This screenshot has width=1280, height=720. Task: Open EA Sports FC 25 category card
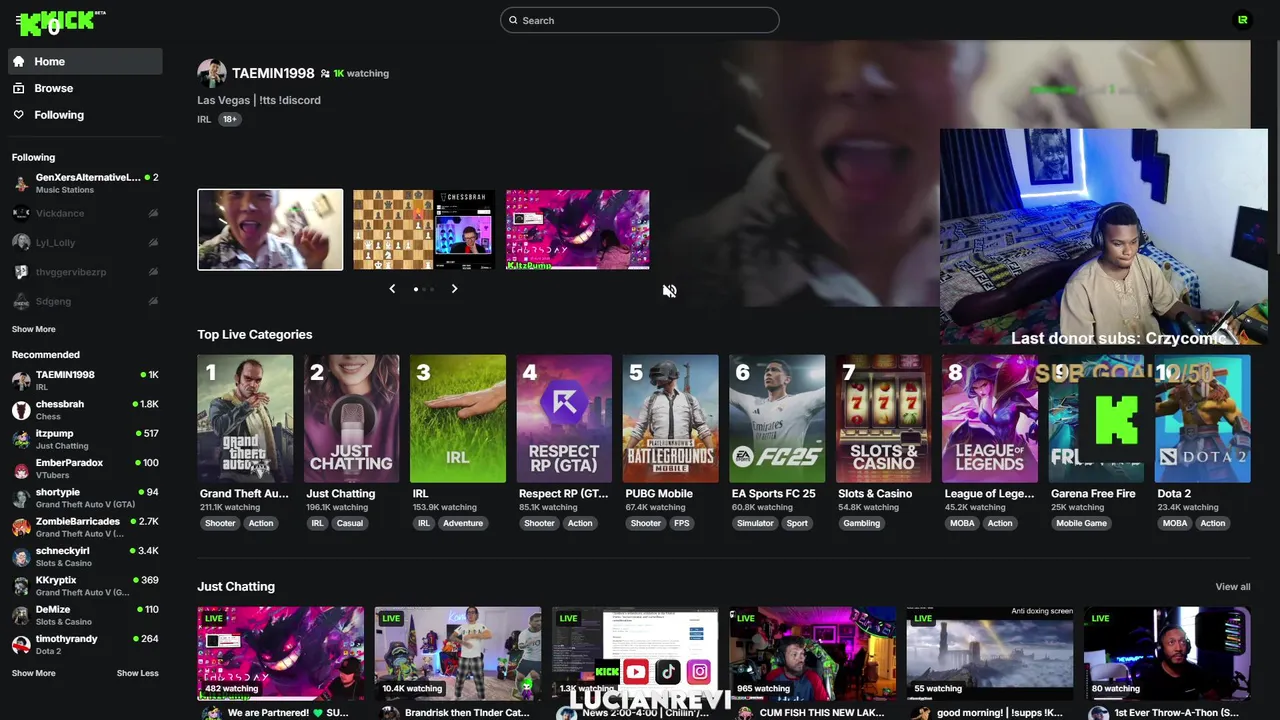[x=777, y=419]
